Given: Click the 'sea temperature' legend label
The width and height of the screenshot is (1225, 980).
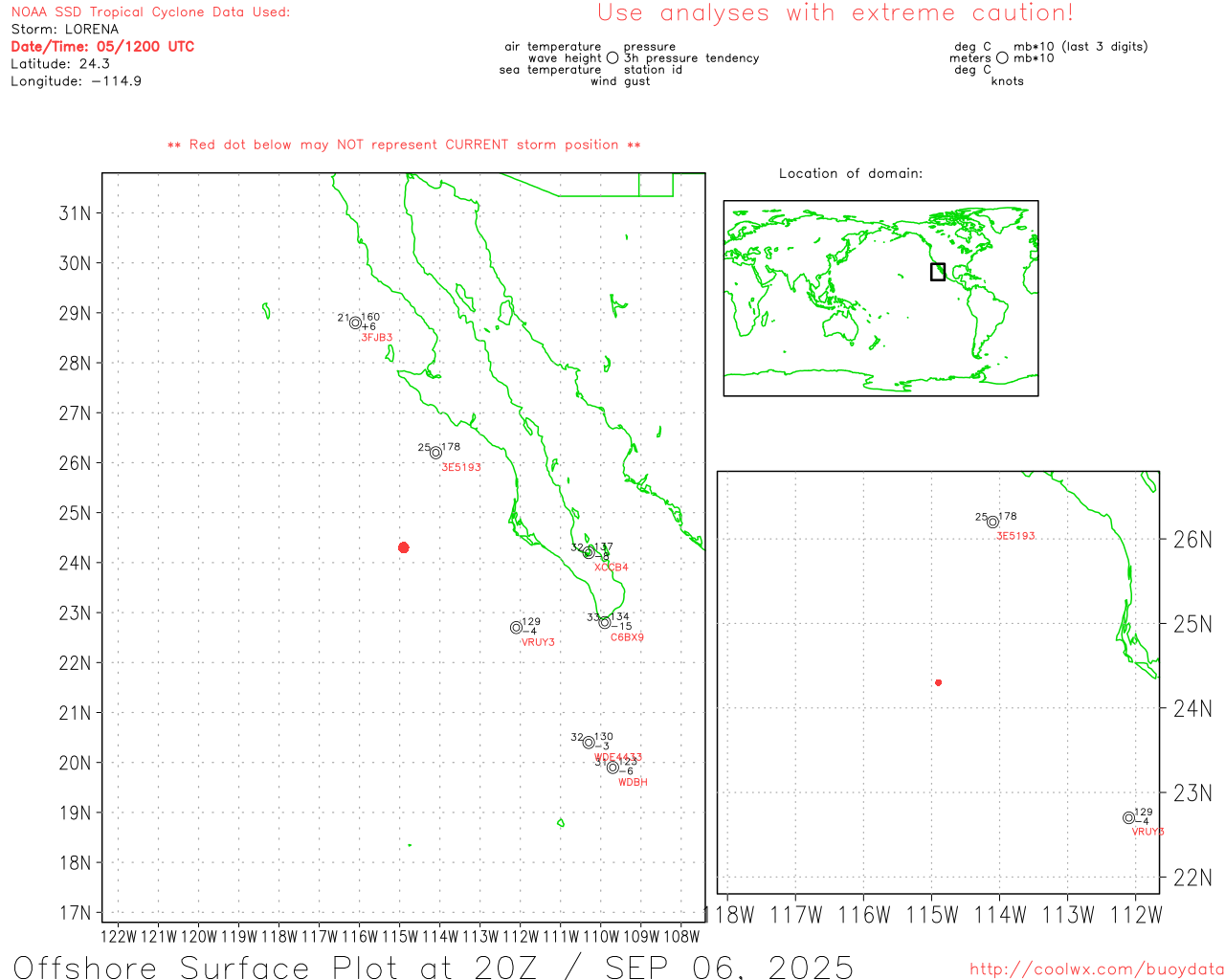Looking at the screenshot, I should click(550, 70).
